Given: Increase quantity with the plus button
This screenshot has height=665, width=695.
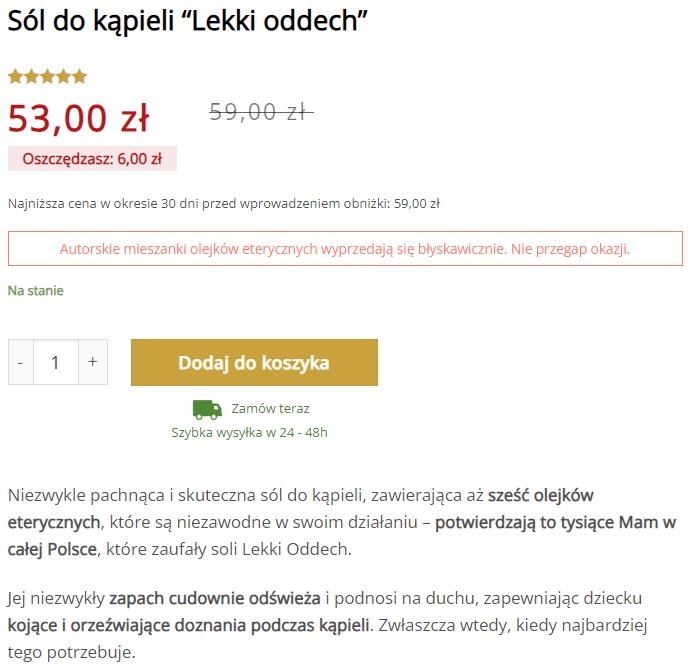Looking at the screenshot, I should (x=92, y=362).
